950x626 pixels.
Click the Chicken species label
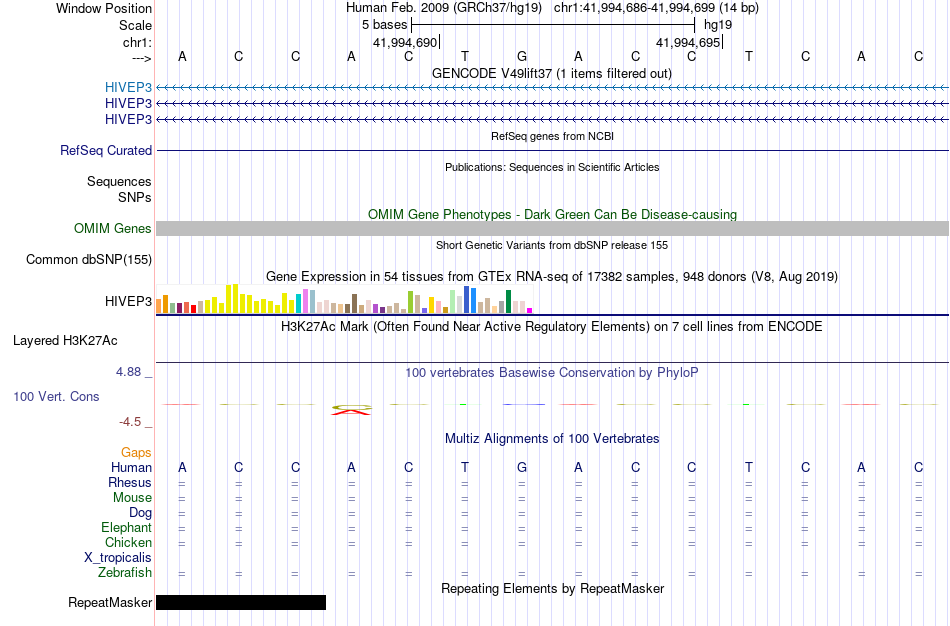[128, 542]
